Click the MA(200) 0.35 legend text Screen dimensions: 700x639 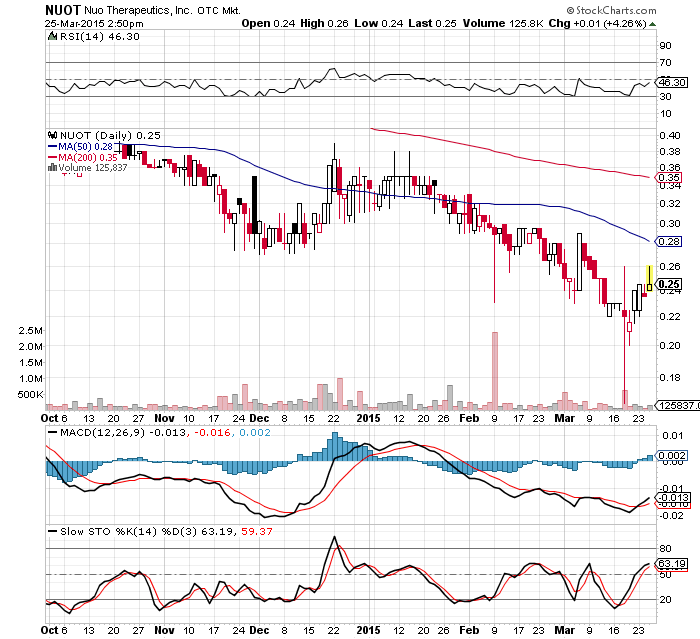88,157
